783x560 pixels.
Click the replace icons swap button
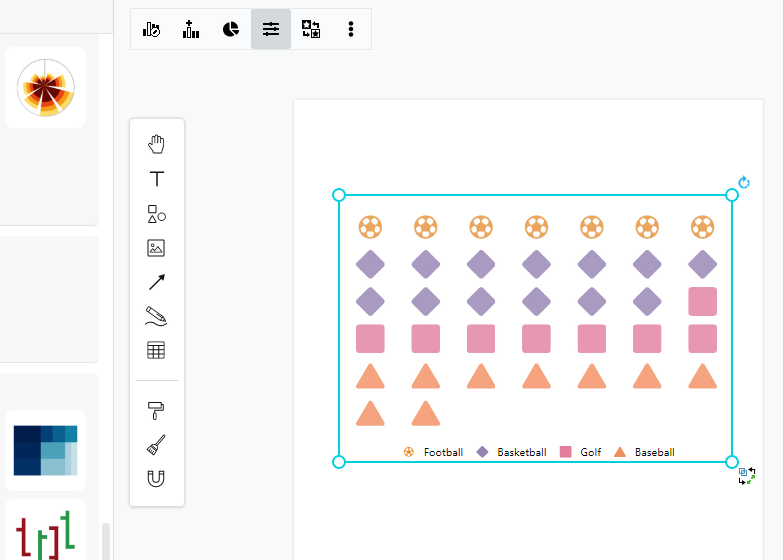pyautogui.click(x=311, y=29)
